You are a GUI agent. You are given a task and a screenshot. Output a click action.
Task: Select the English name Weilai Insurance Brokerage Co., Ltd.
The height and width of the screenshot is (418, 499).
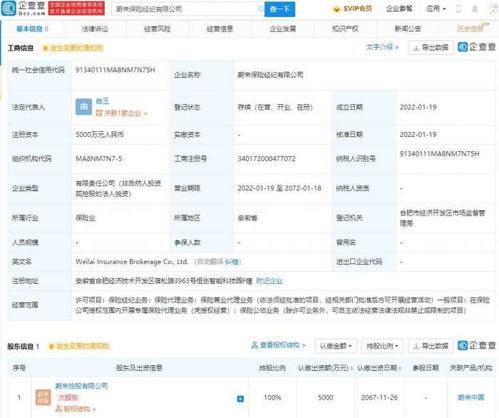[x=132, y=262]
